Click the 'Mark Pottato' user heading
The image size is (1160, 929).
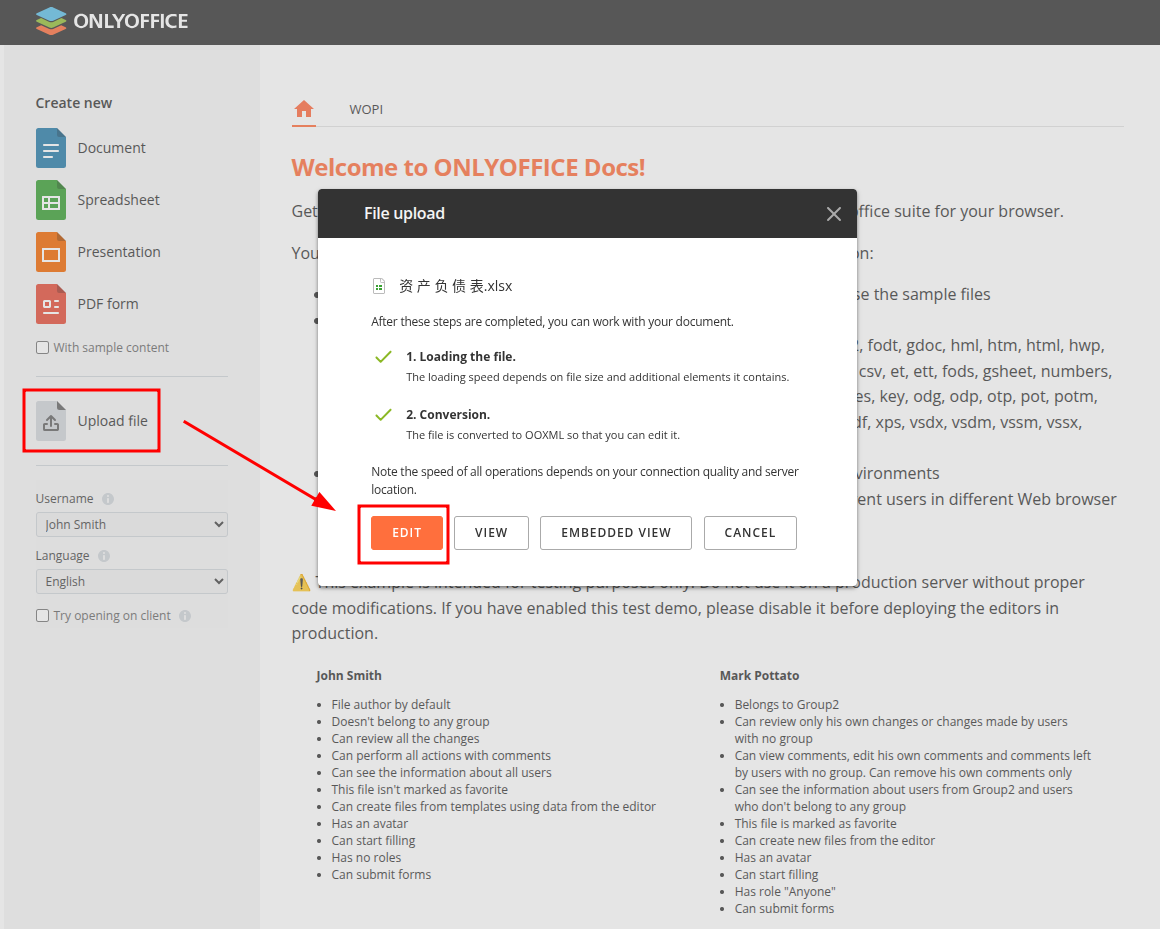pos(760,675)
